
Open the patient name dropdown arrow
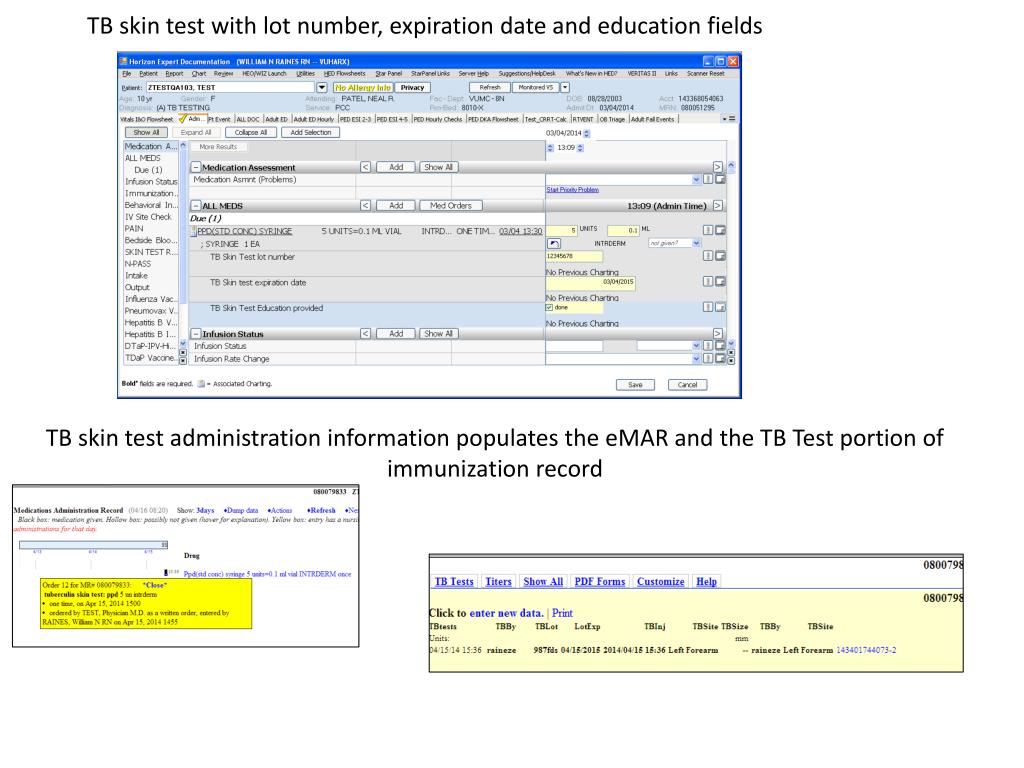point(319,87)
